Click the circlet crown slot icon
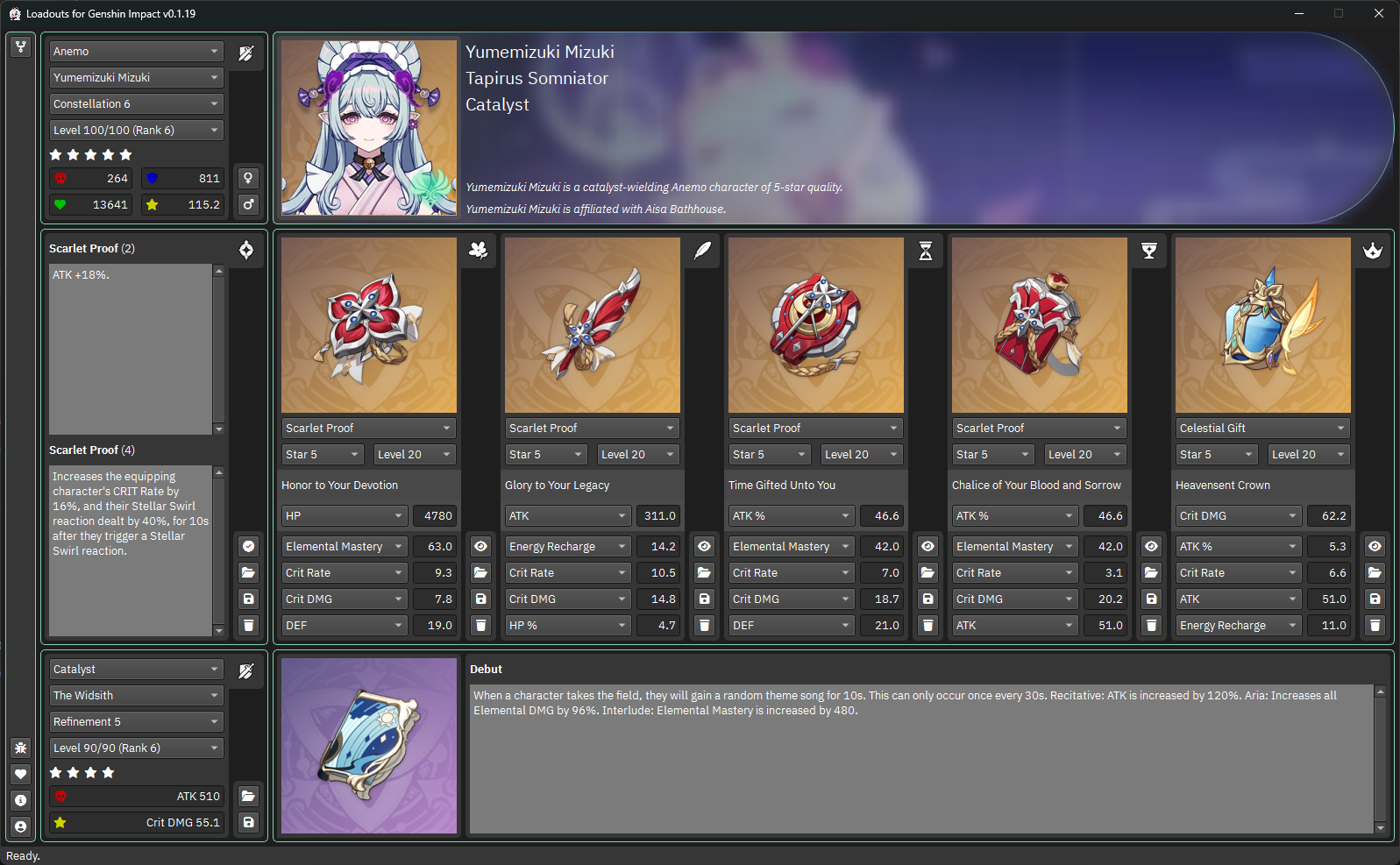Image resolution: width=1400 pixels, height=865 pixels. click(x=1373, y=251)
